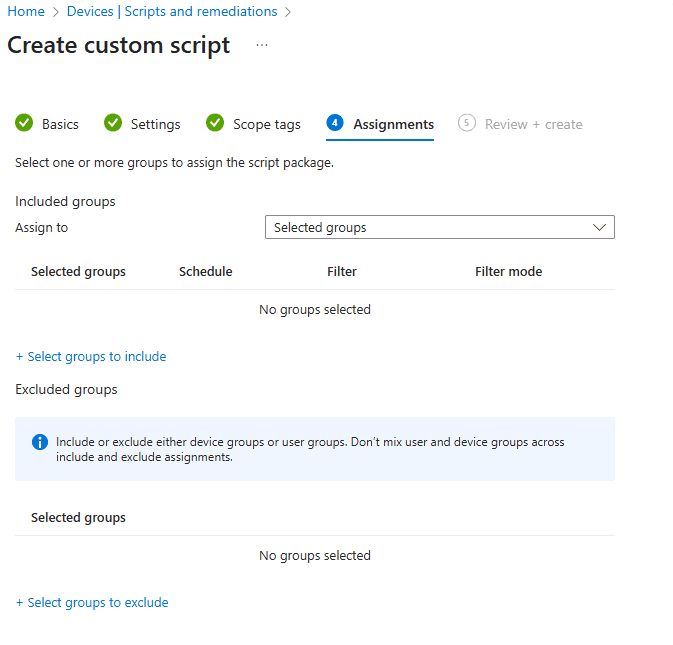Viewport: 673px width, 645px height.
Task: Open the ellipsis menu next to page title
Action: (262, 45)
